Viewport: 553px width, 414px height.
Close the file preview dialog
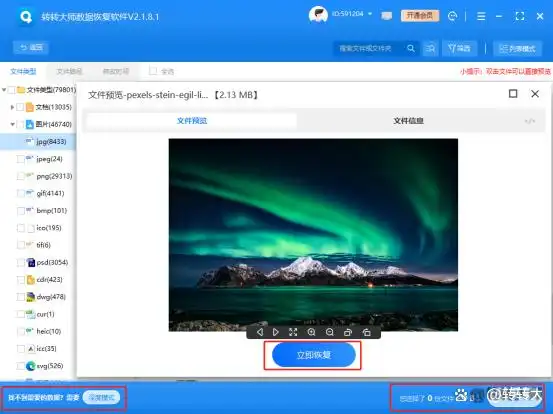pos(535,93)
